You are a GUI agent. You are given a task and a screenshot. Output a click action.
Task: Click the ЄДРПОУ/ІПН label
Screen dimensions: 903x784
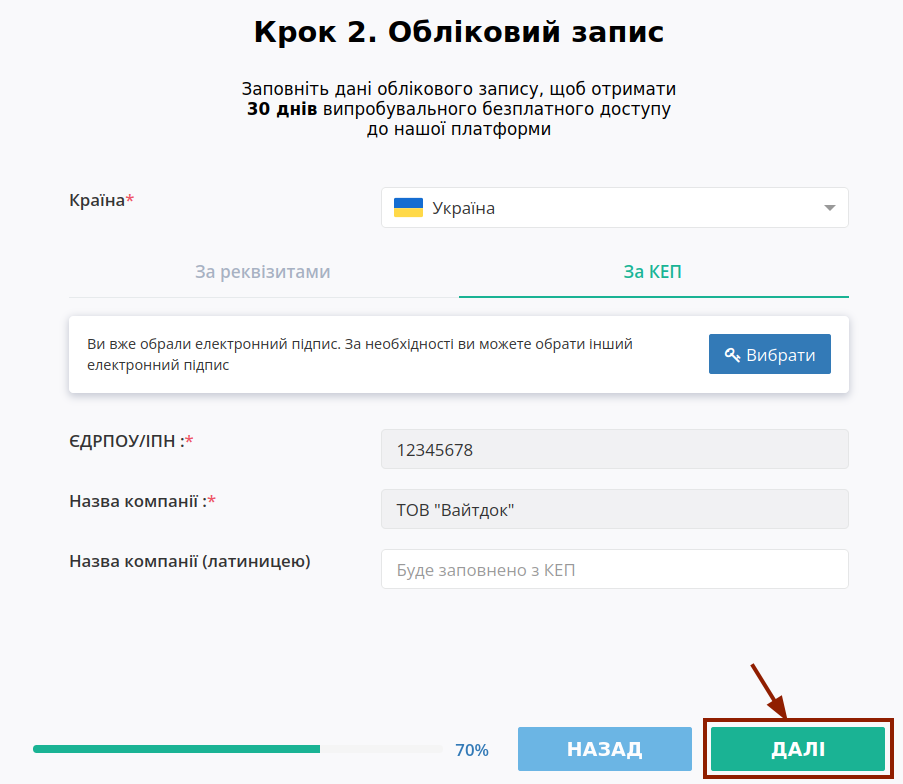(x=131, y=441)
